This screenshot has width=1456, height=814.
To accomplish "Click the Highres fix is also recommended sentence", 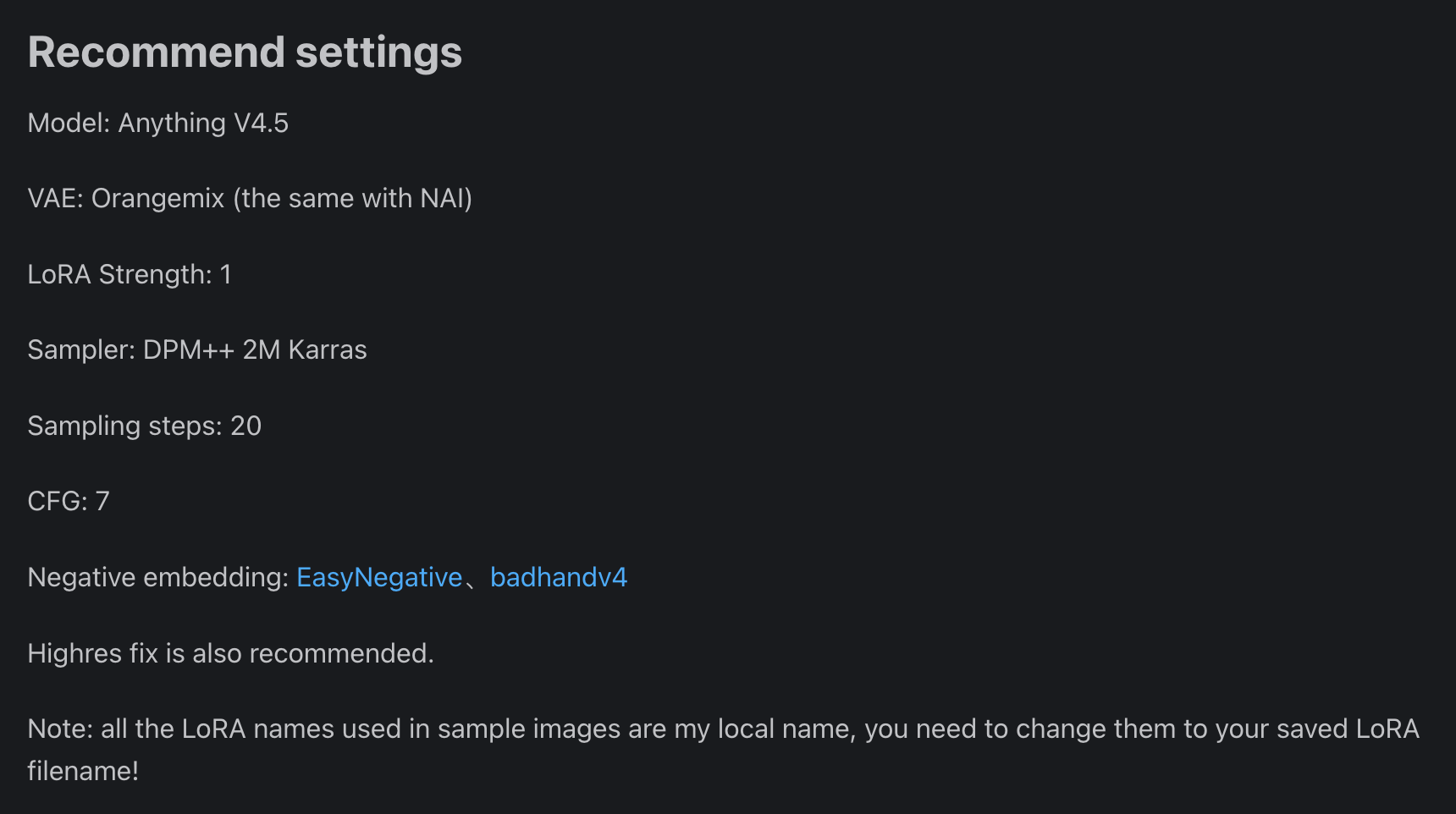I will click(x=230, y=654).
